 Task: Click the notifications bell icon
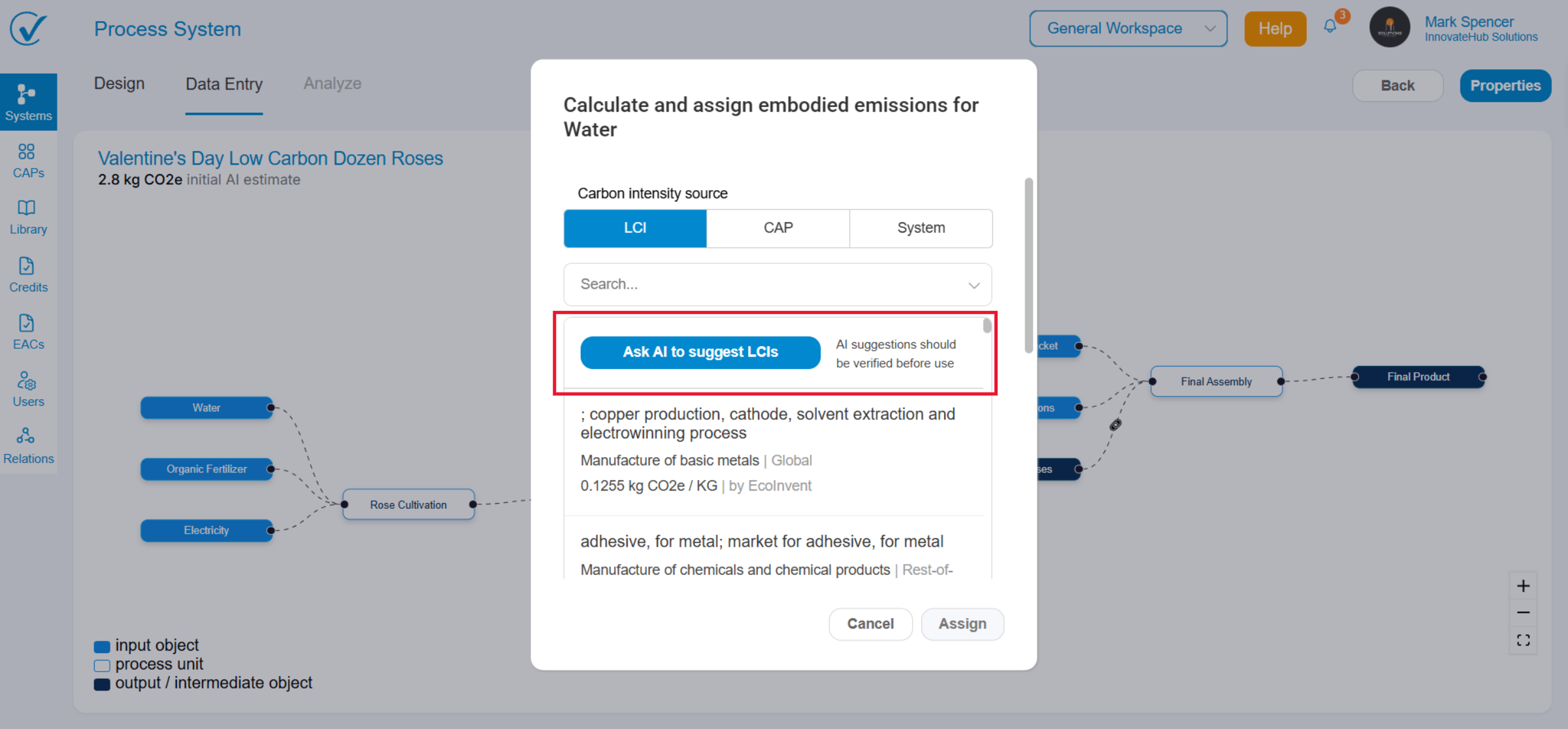(x=1330, y=27)
